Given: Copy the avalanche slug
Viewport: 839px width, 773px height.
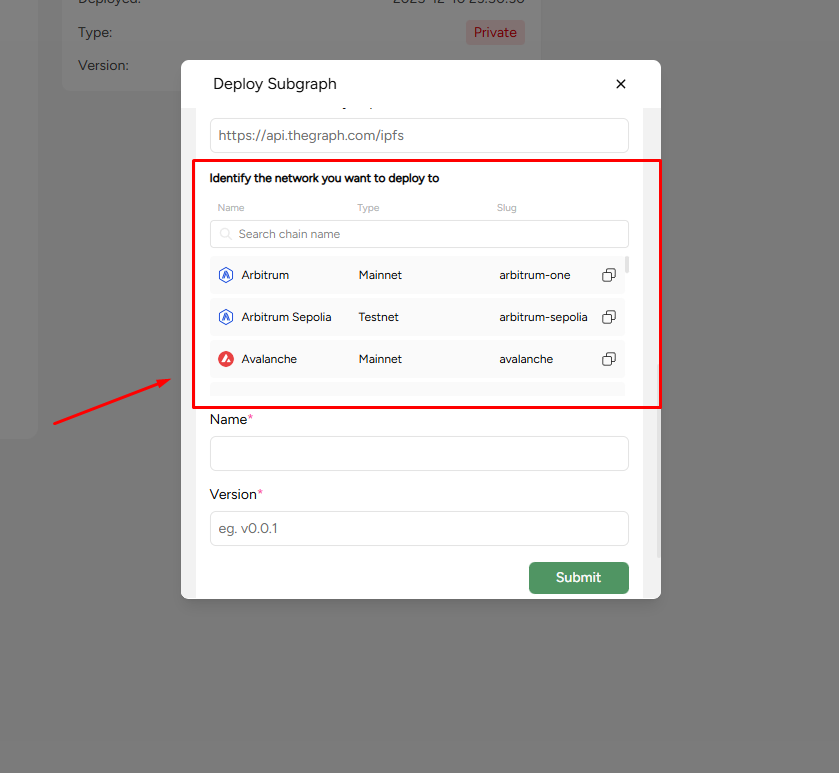Looking at the screenshot, I should [x=608, y=359].
